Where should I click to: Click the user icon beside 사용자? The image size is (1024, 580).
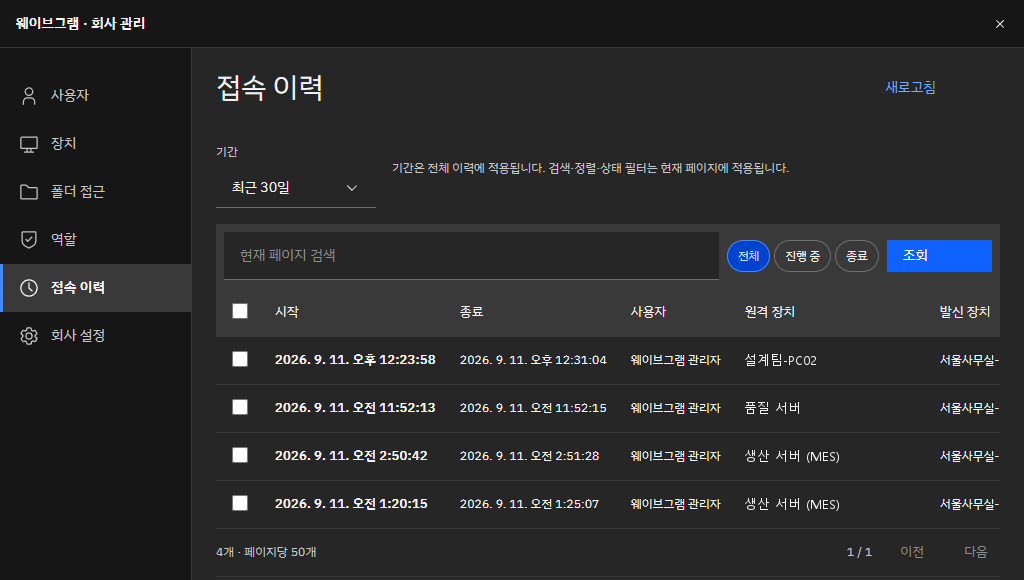click(29, 95)
